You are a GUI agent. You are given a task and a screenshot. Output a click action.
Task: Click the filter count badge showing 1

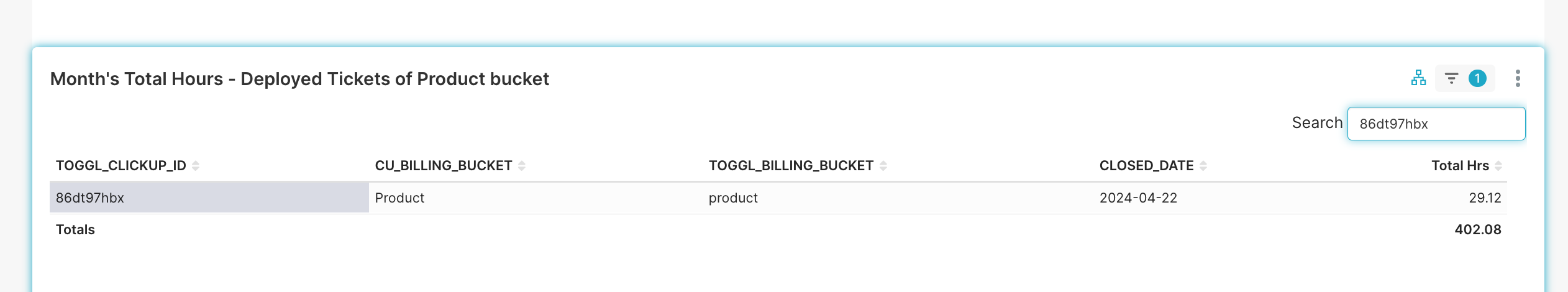[x=1477, y=78]
